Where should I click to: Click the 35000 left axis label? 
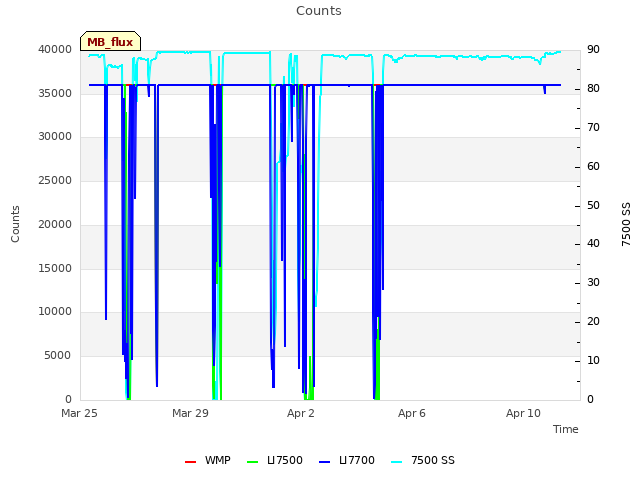tap(55, 93)
